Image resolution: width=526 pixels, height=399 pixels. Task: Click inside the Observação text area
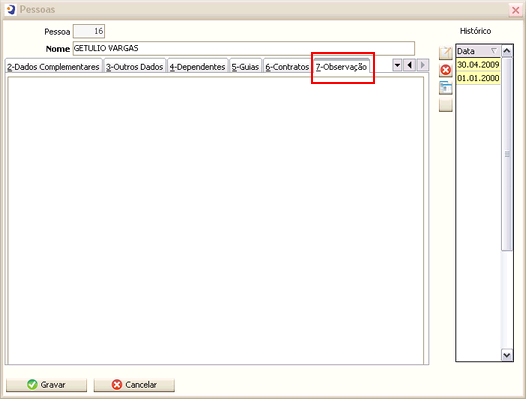pyautogui.click(x=216, y=221)
